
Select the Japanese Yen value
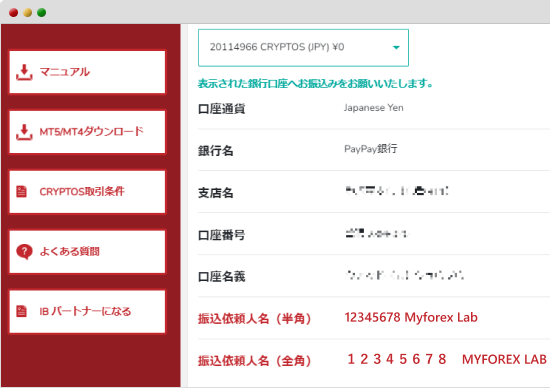coord(374,108)
